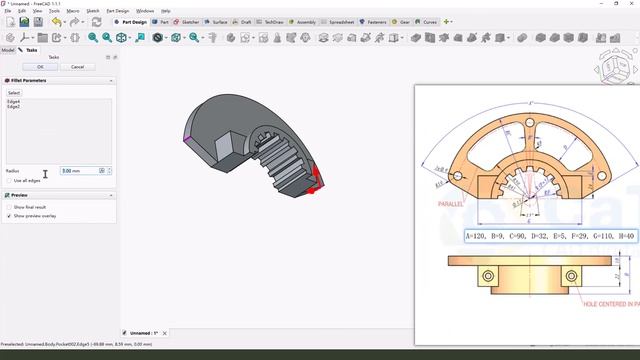Check the Show final result option
640x360 pixels.
click(x=9, y=207)
